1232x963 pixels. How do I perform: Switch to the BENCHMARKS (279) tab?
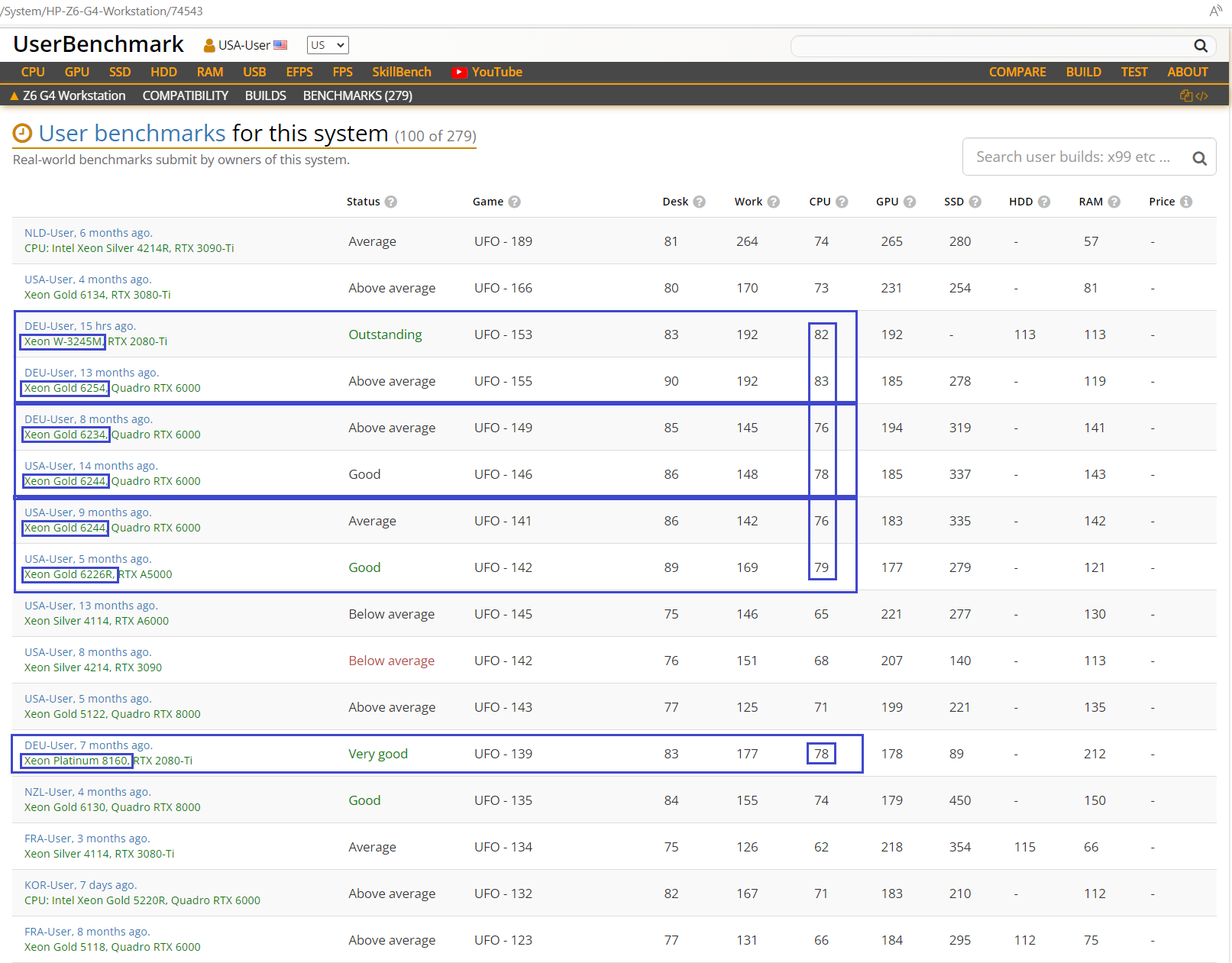357,95
